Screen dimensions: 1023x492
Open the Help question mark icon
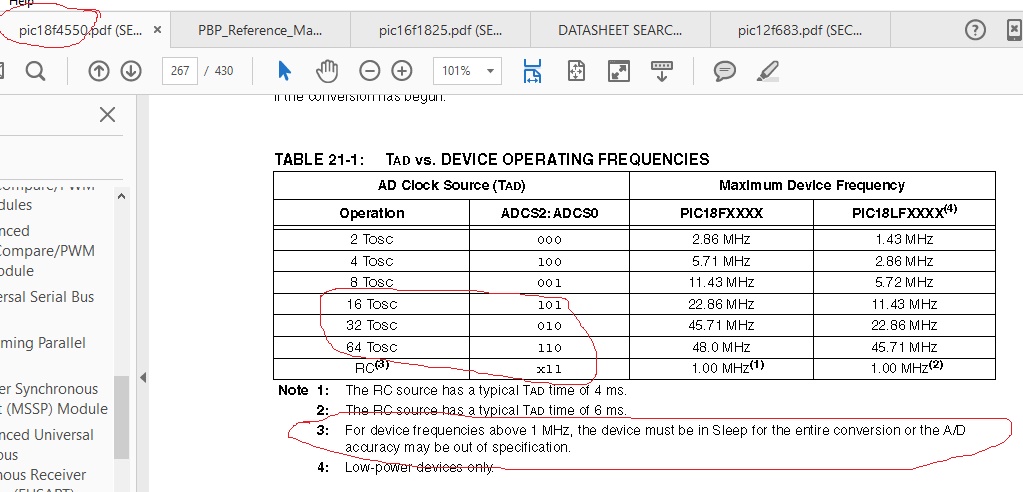tap(975, 30)
